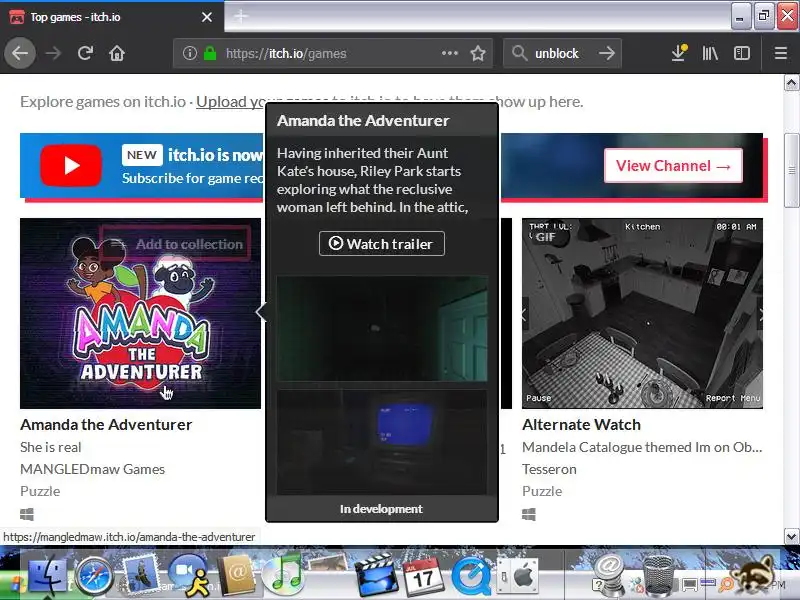Click the She is real tagline
This screenshot has height=600, width=800.
(x=51, y=447)
